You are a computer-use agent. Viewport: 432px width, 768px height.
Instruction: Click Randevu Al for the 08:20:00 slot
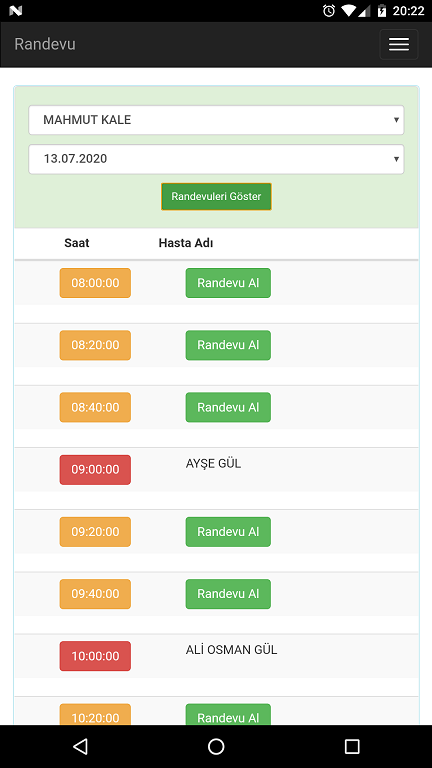click(228, 345)
